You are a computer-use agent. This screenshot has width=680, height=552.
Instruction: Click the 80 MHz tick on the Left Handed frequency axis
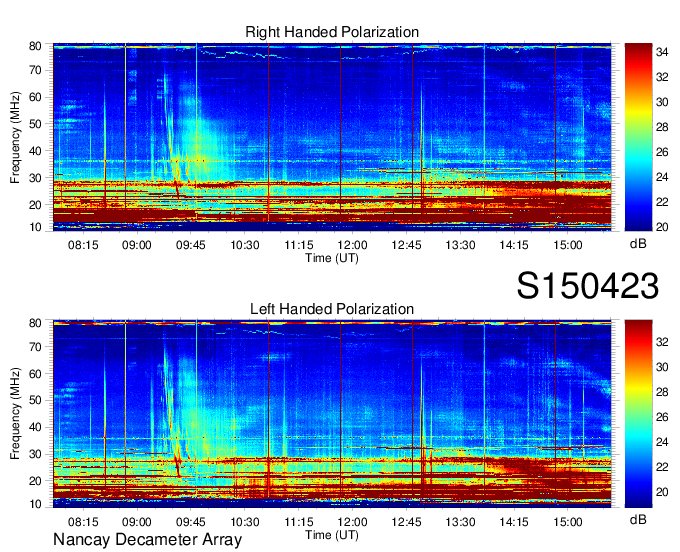click(x=36, y=323)
